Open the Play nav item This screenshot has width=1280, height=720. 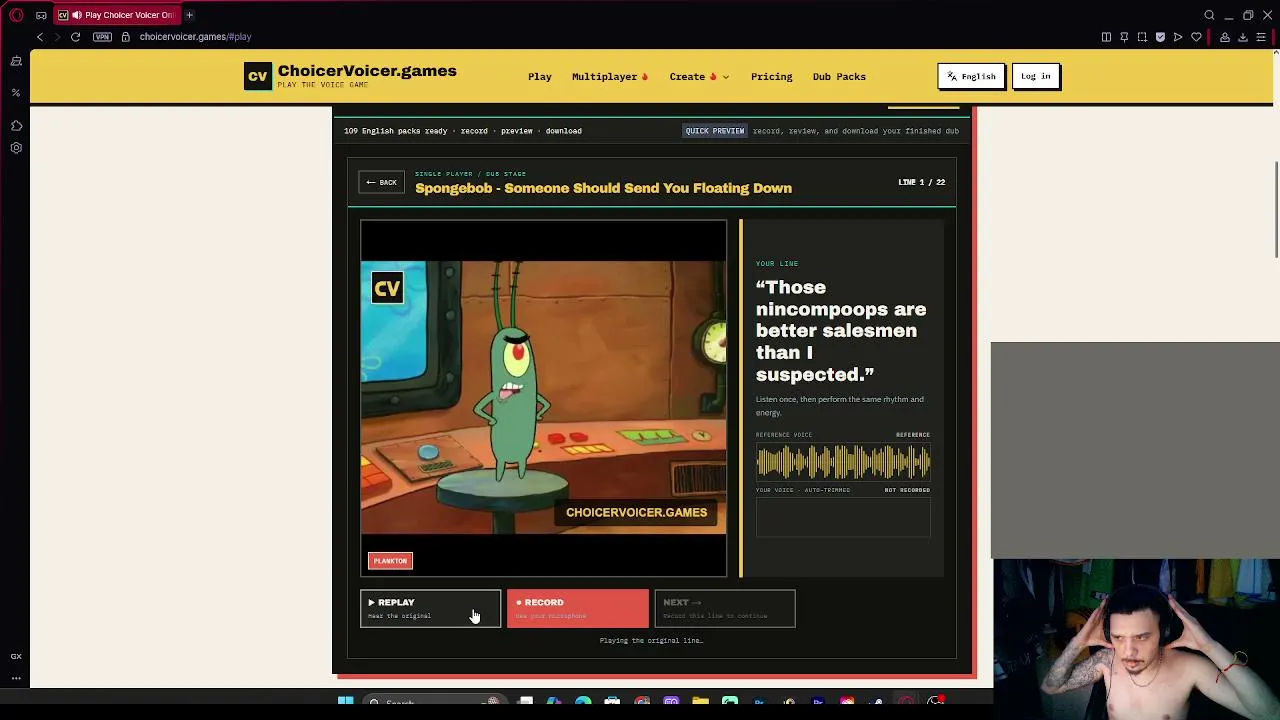click(x=540, y=77)
